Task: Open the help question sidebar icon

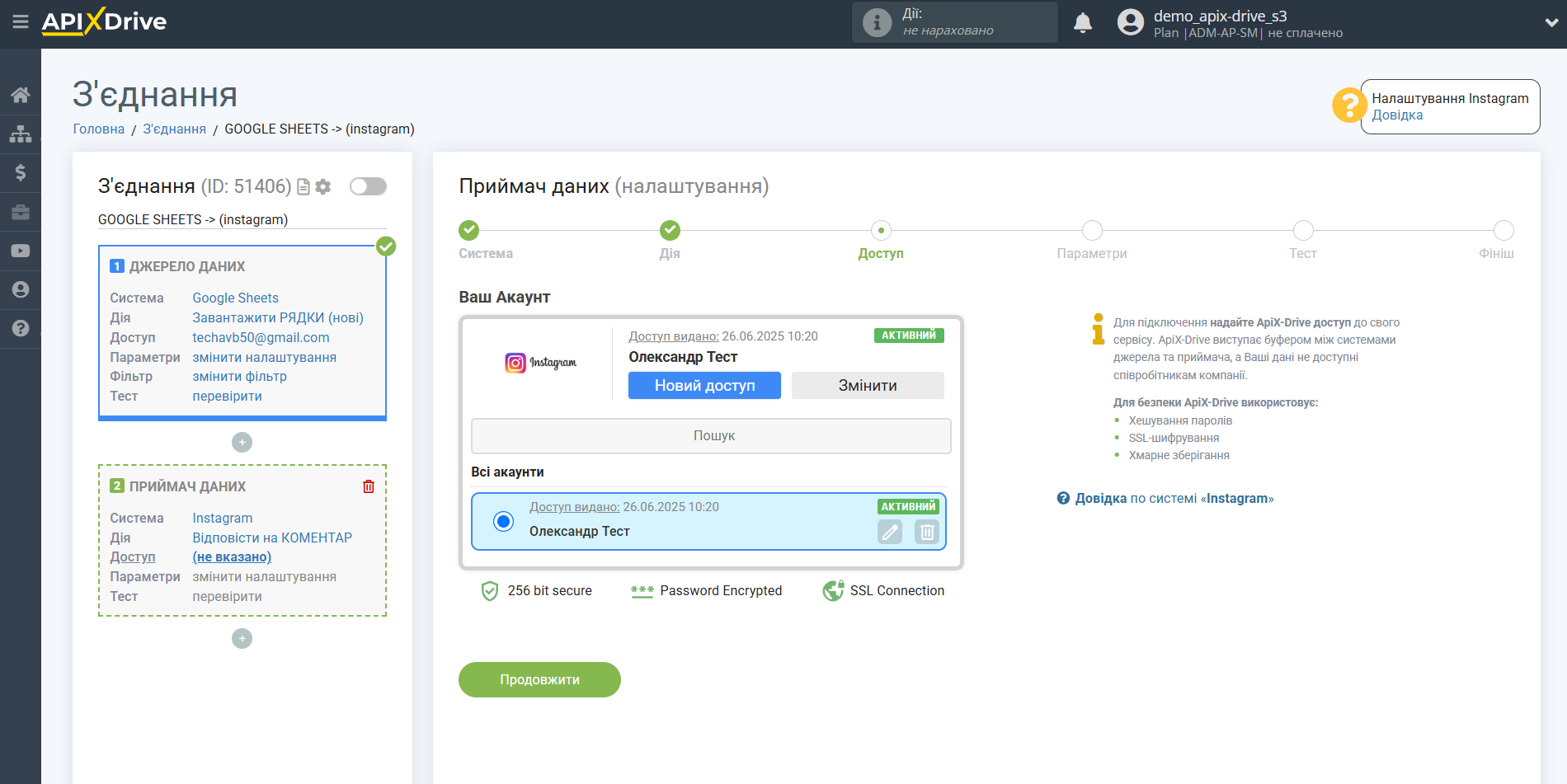Action: [x=21, y=328]
